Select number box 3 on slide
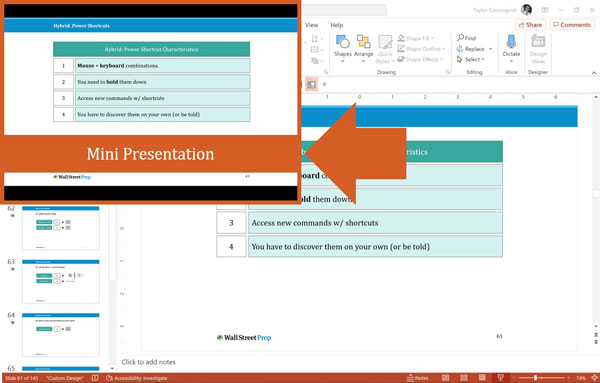The width and height of the screenshot is (600, 383). point(231,223)
